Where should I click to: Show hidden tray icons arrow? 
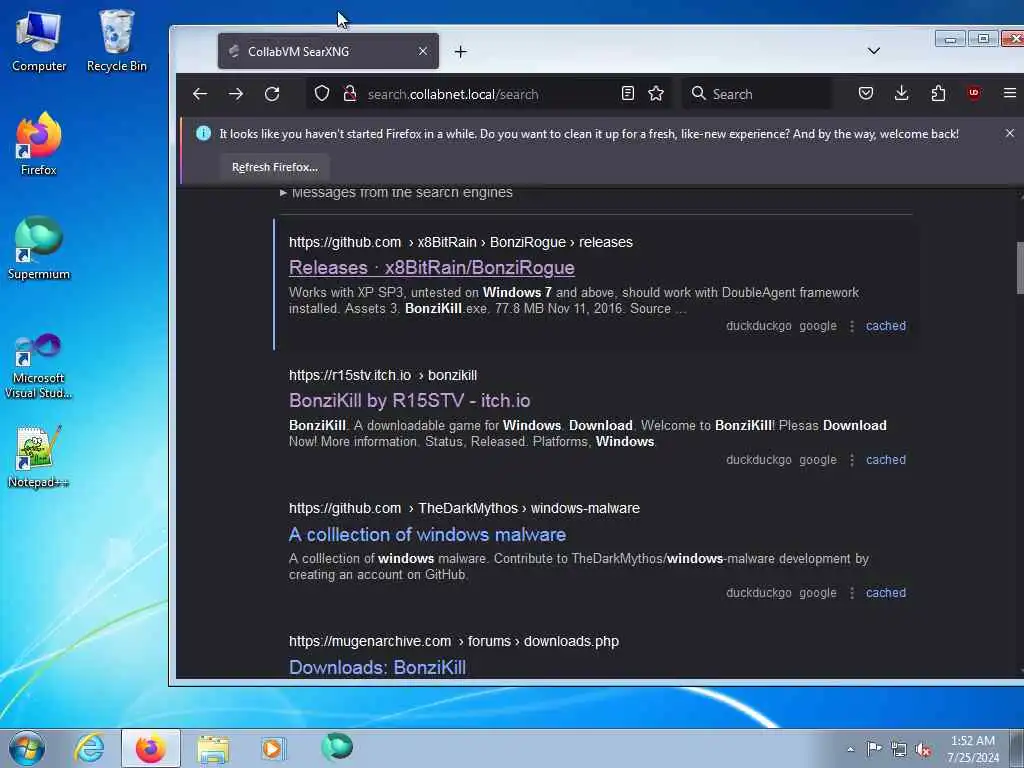point(850,749)
